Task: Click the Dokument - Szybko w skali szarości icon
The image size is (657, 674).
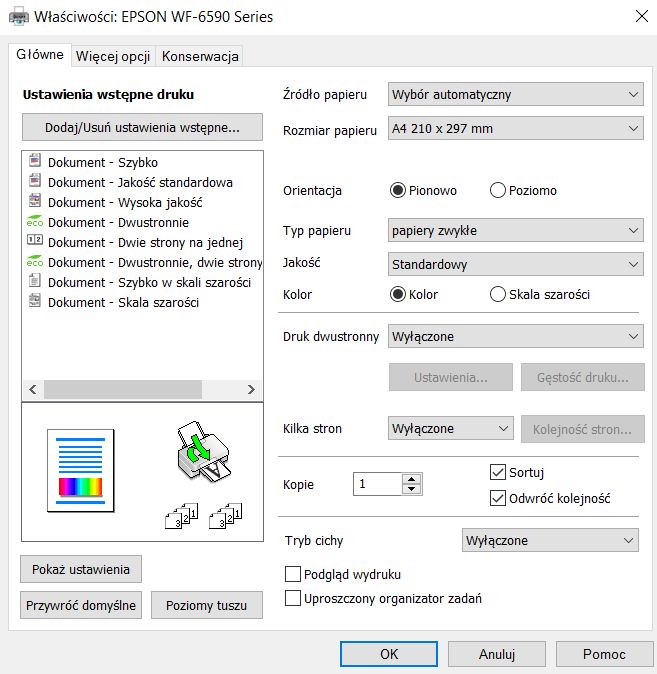Action: tap(35, 280)
